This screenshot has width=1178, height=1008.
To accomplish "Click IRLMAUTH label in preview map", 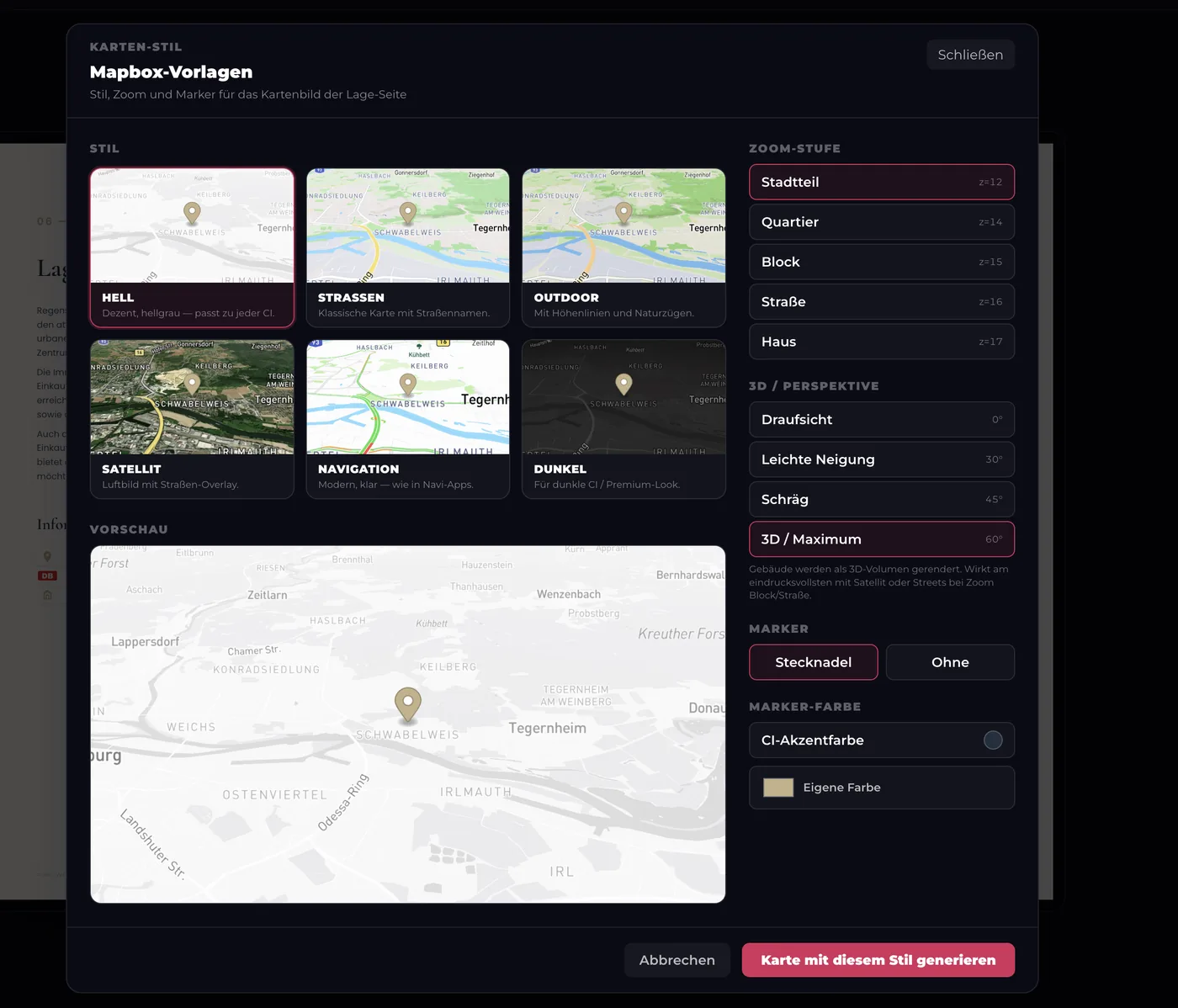I will click(475, 792).
